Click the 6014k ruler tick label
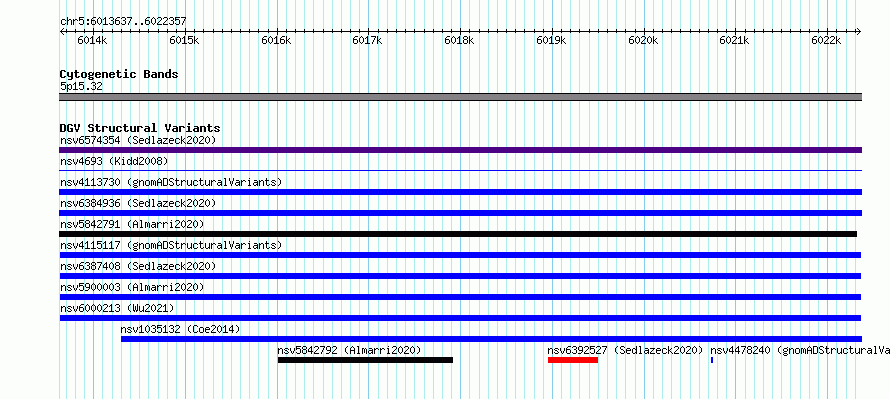The width and height of the screenshot is (890, 399). (x=92, y=41)
